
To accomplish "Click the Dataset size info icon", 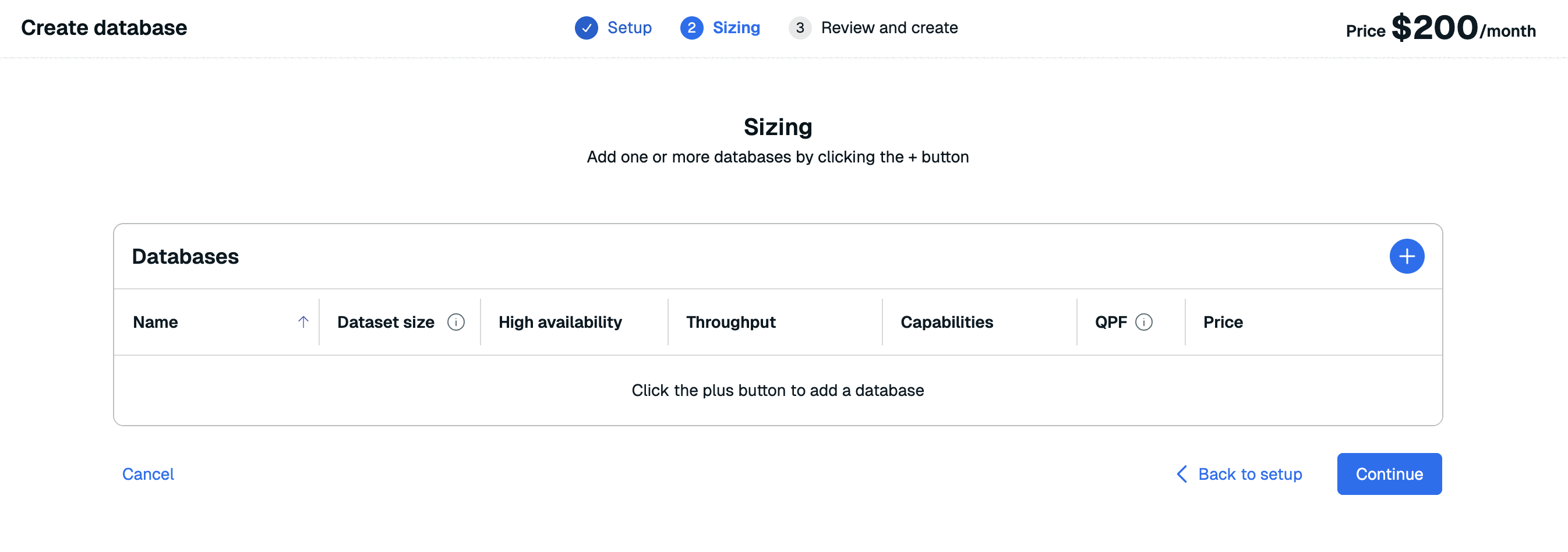I will [x=456, y=322].
